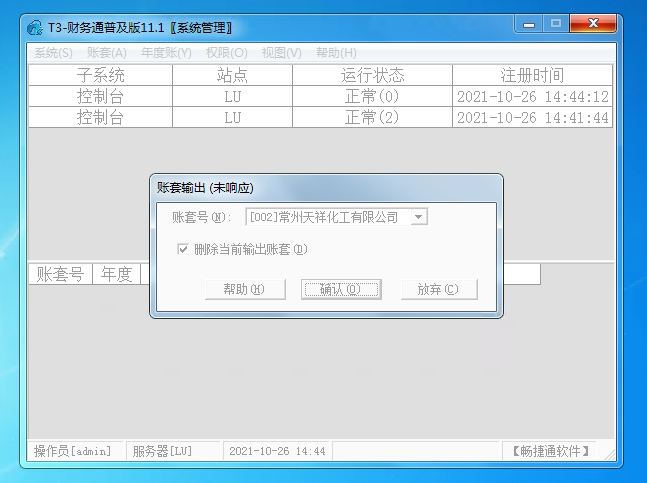
Task: Click the 站点 column header
Action: tap(232, 75)
